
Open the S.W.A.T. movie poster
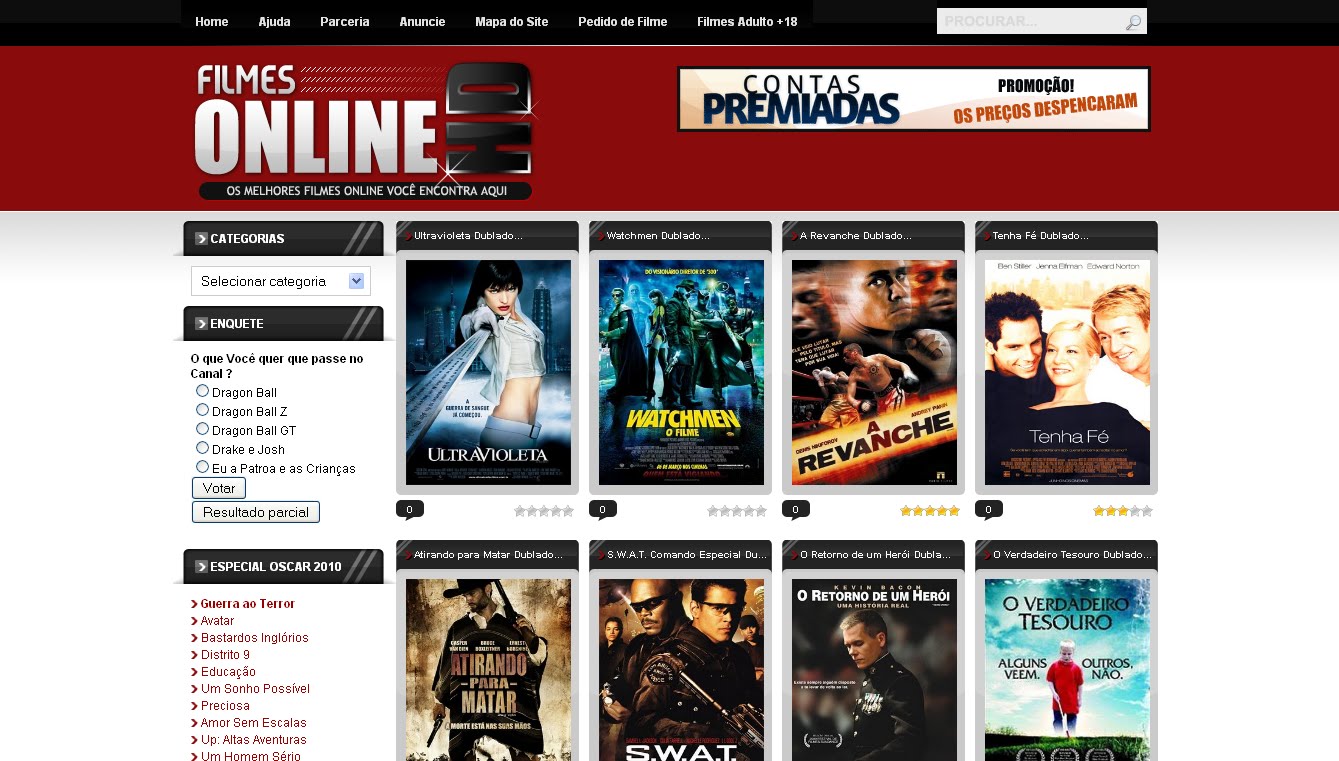(681, 670)
